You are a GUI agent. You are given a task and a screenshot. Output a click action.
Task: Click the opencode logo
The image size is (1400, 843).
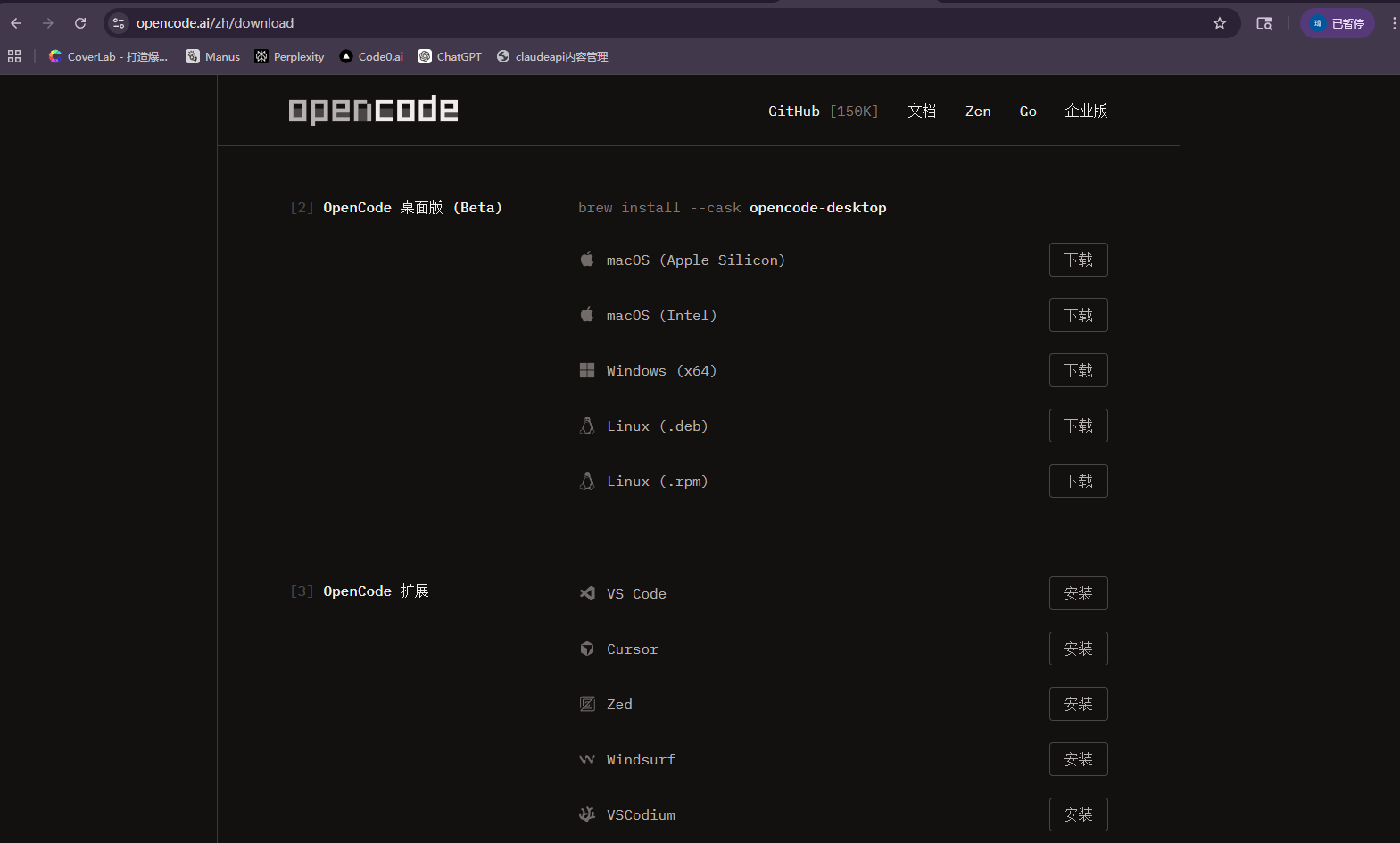(x=373, y=110)
